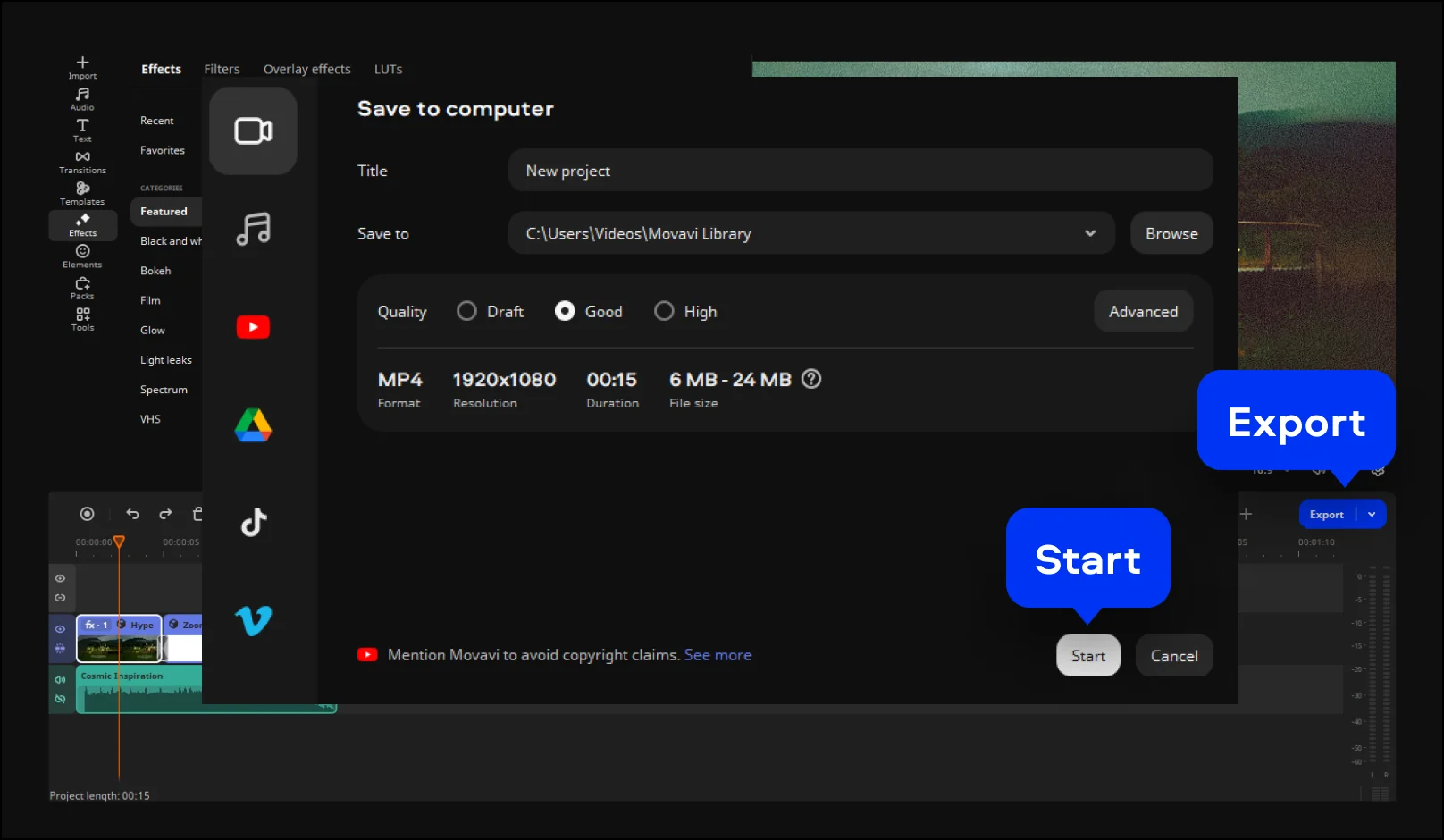The height and width of the screenshot is (840, 1444).
Task: Expand the Save to folder path dropdown
Action: click(x=1090, y=233)
